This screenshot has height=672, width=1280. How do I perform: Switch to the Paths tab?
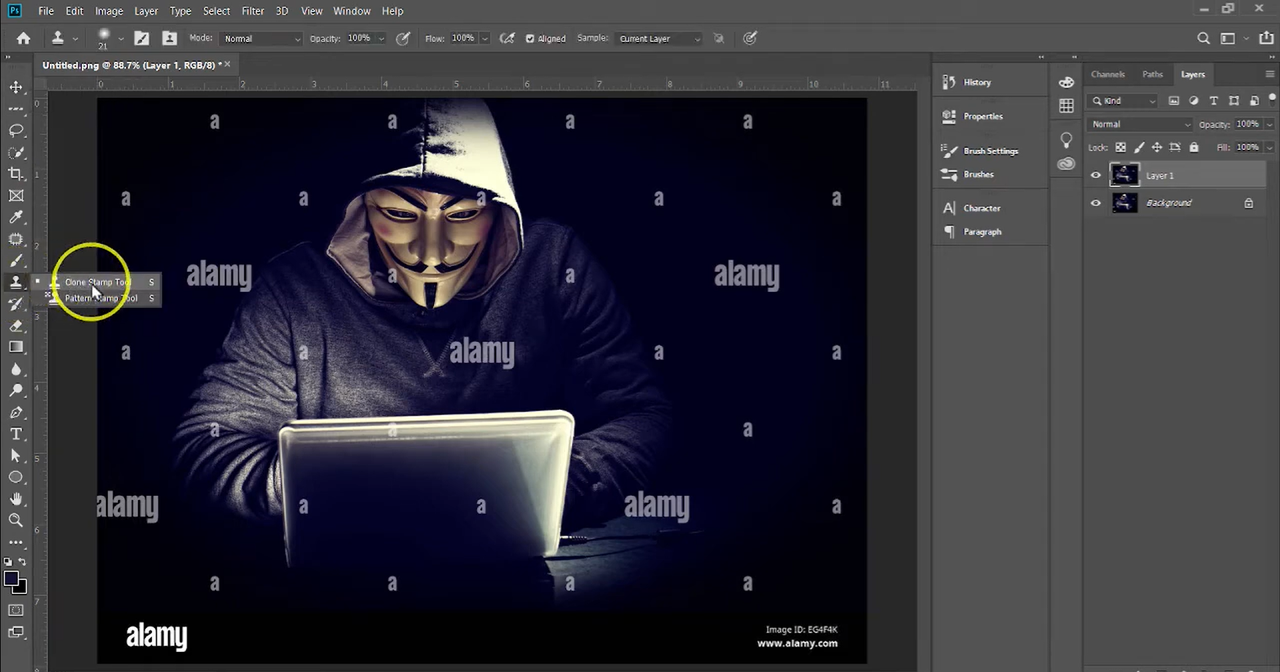pos(1152,74)
